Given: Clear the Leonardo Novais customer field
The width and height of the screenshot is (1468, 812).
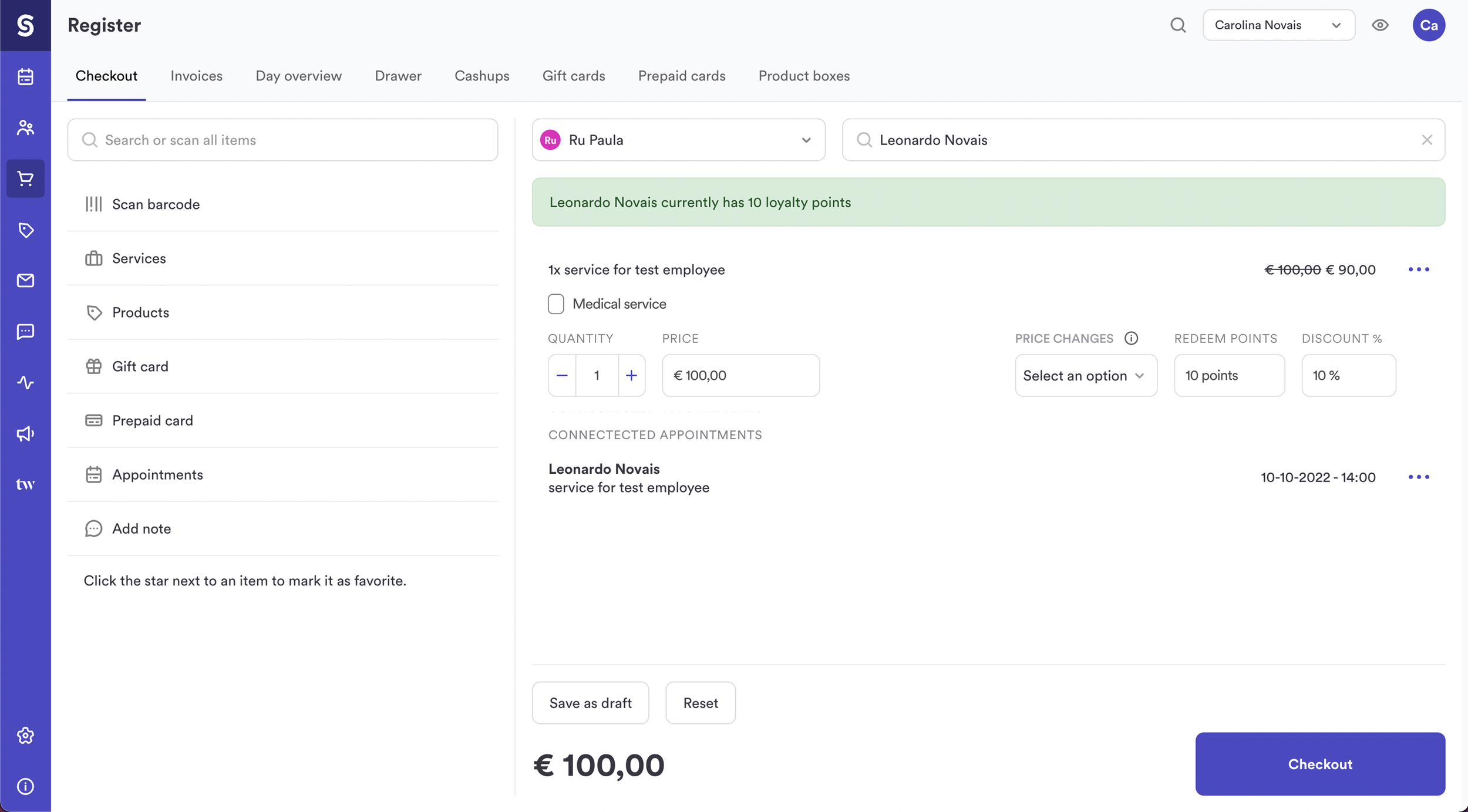Looking at the screenshot, I should (x=1426, y=140).
